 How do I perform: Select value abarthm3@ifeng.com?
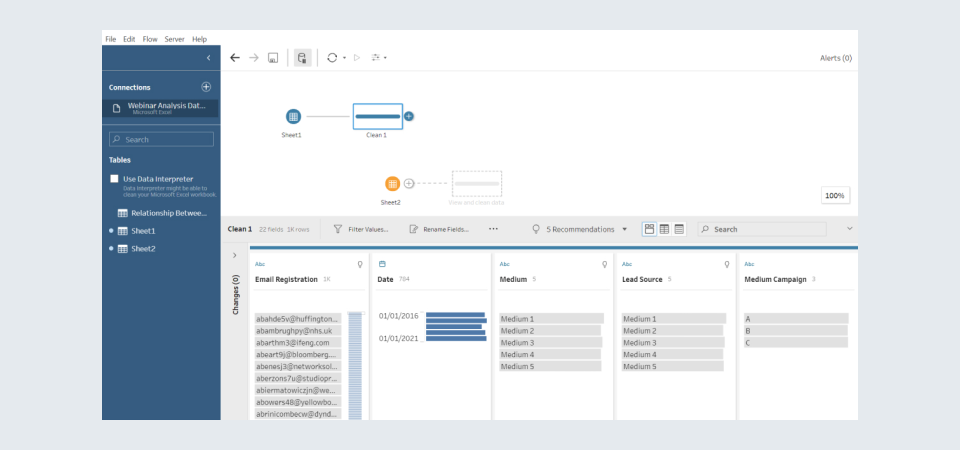coord(298,343)
